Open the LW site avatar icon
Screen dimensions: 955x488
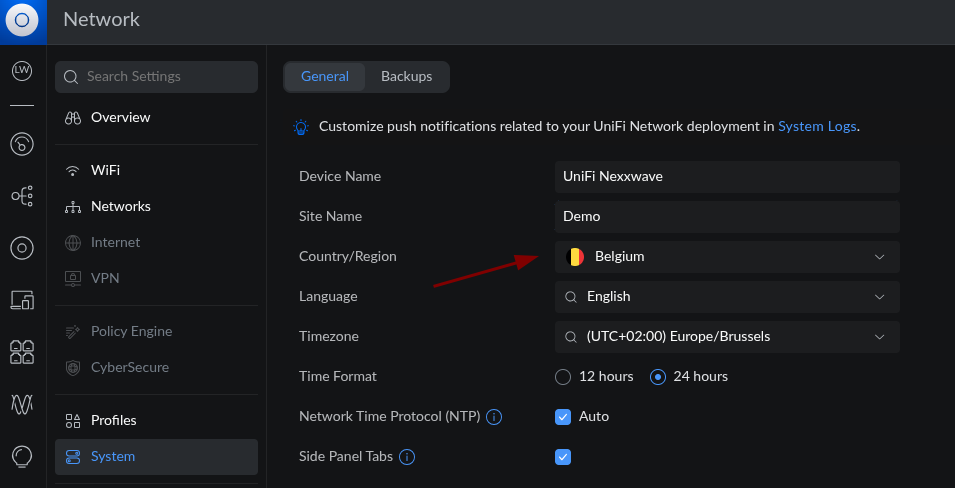(22, 70)
